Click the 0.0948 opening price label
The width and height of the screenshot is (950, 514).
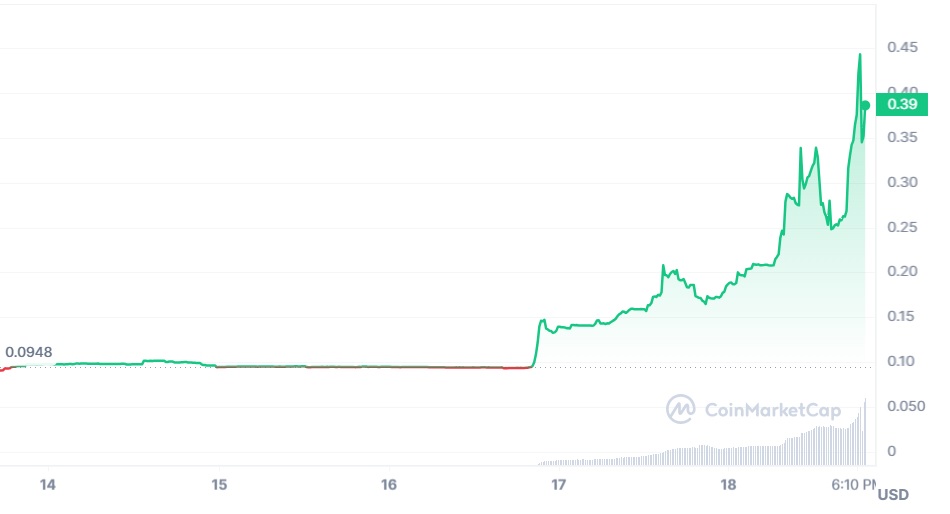click(28, 352)
